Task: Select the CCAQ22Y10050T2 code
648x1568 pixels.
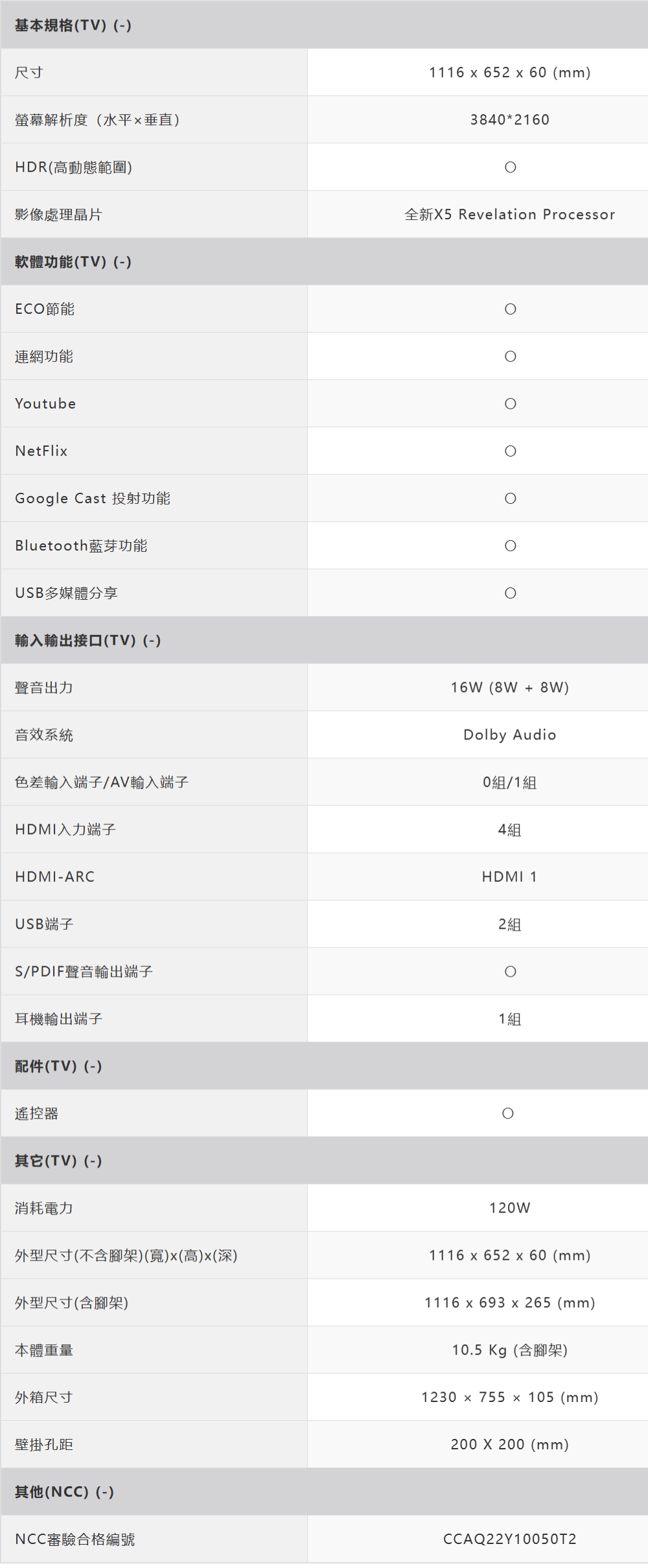Action: click(x=510, y=1540)
